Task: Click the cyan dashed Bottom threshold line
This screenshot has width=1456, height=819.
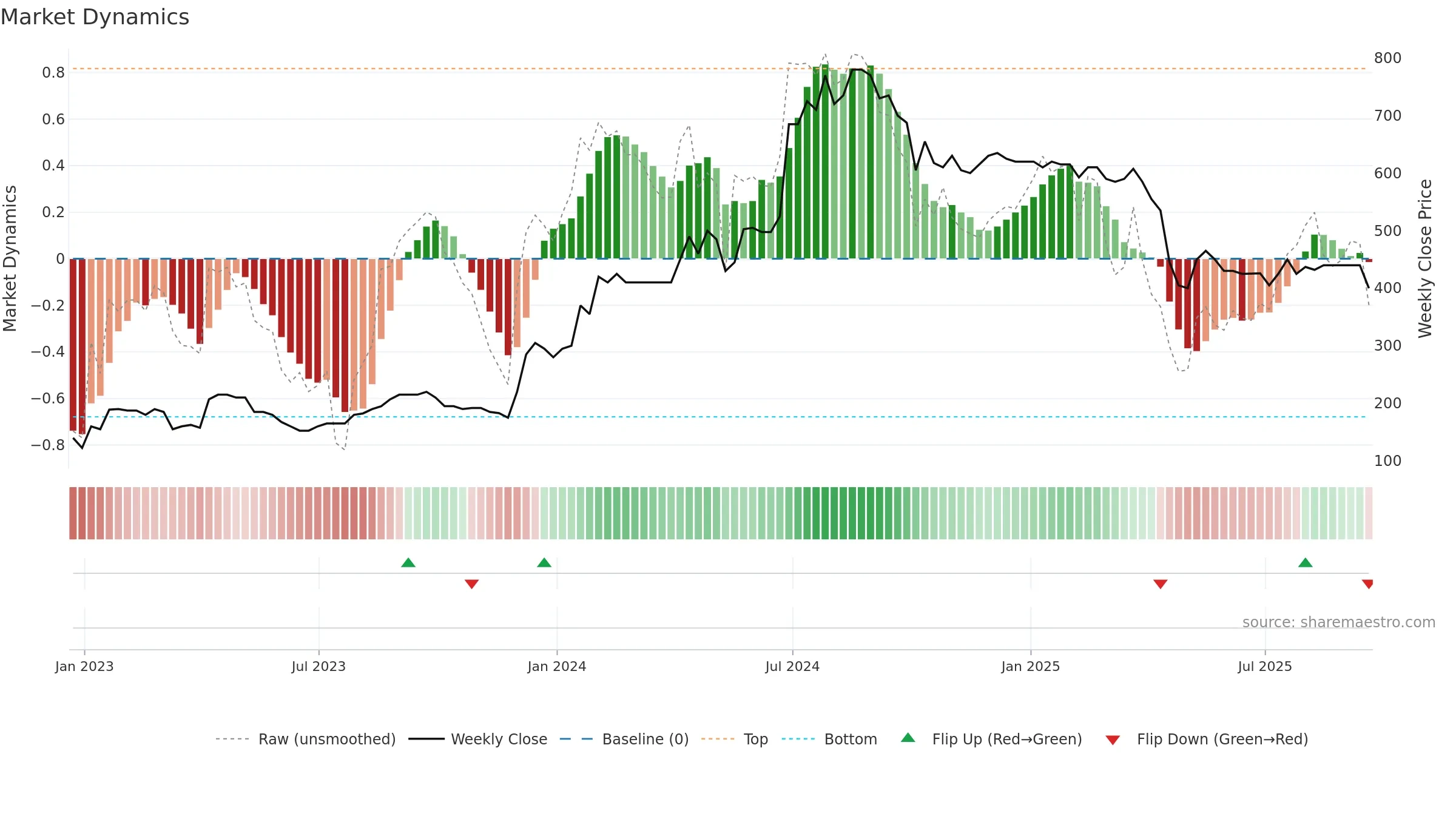Action: click(x=719, y=417)
